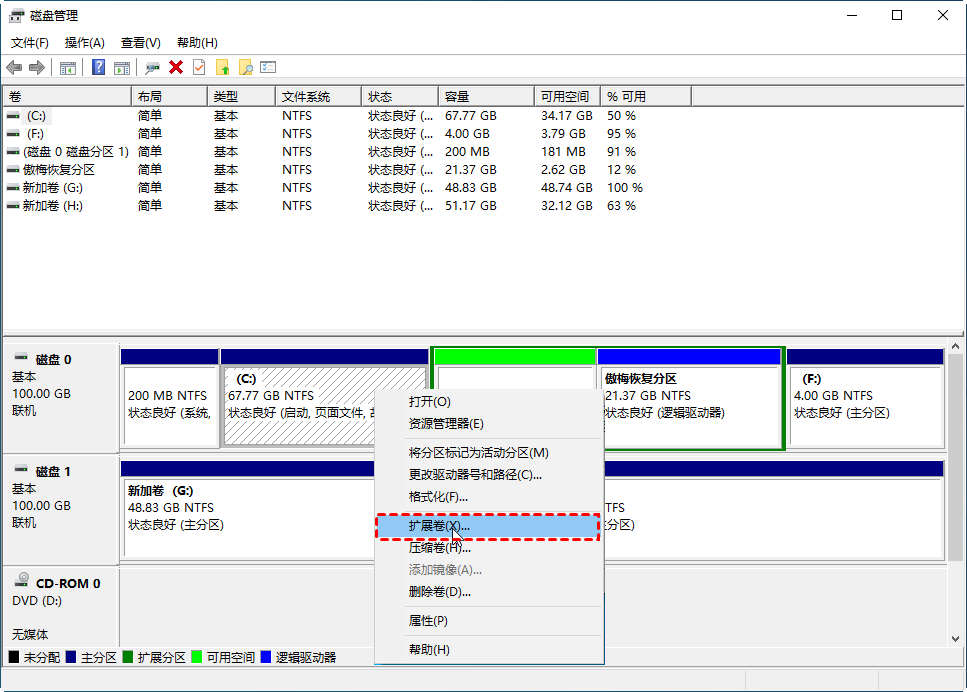
Task: Click the bright green 可用空间 legend swatch
Action: pyautogui.click(x=196, y=657)
